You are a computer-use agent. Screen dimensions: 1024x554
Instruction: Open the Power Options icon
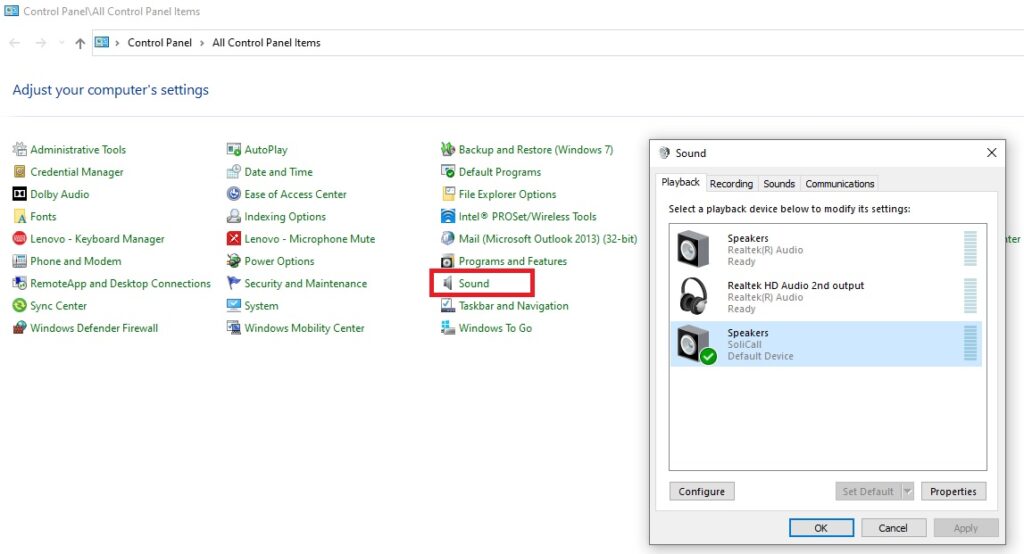pos(234,261)
